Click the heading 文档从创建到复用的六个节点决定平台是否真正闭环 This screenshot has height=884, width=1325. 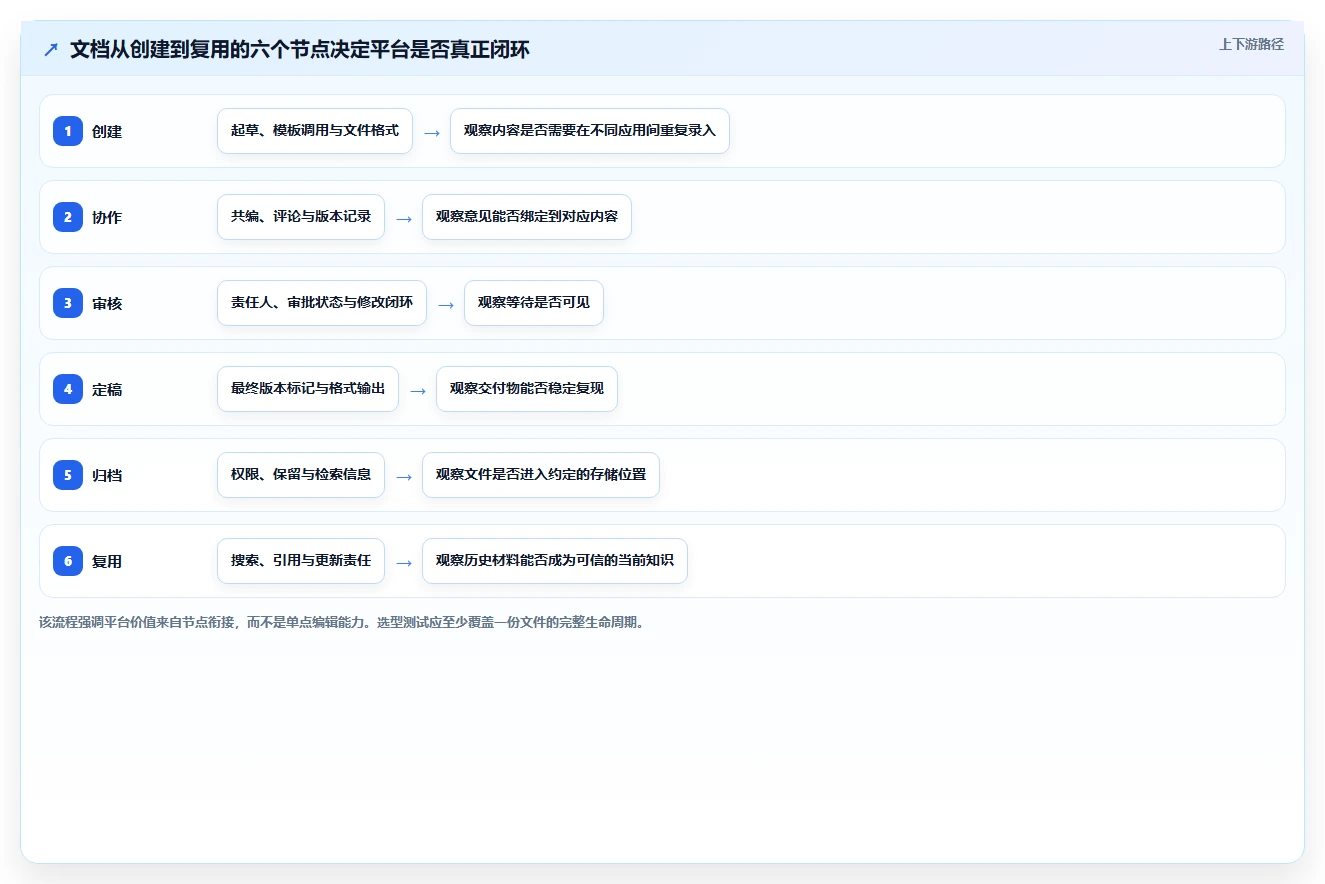coord(300,50)
